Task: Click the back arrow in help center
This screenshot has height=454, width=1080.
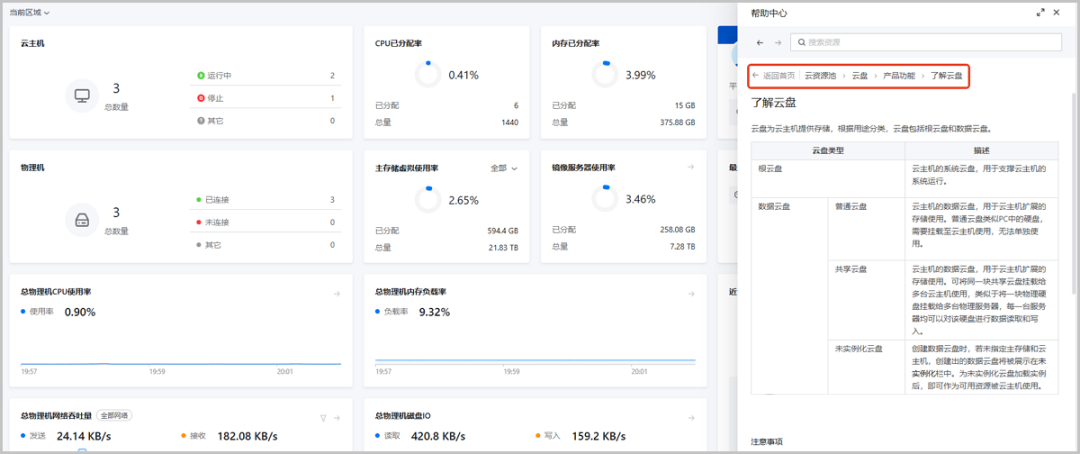Action: (x=760, y=42)
